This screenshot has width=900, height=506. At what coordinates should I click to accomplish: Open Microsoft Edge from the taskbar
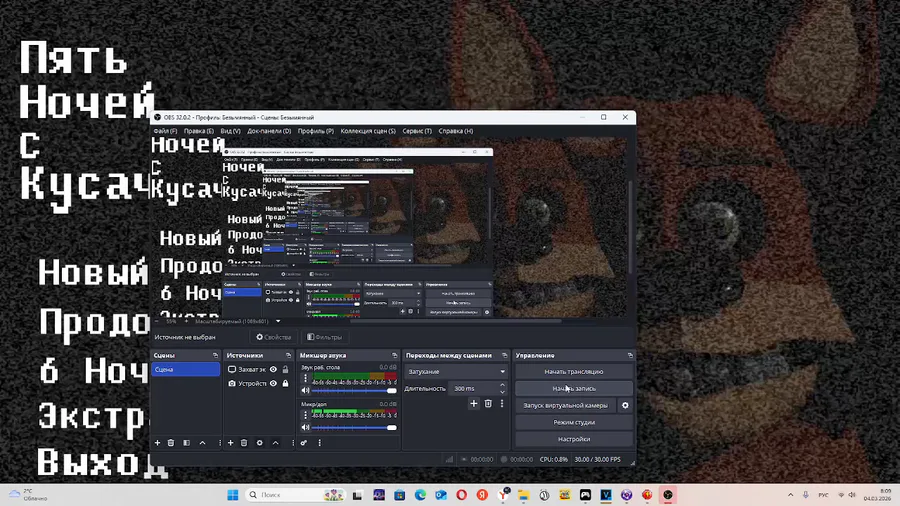click(x=420, y=495)
